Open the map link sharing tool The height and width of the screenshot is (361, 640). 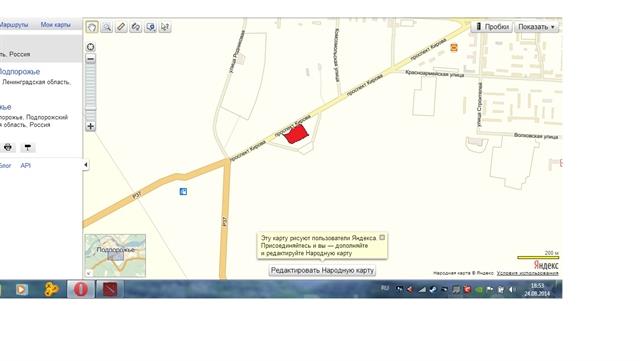tap(136, 27)
